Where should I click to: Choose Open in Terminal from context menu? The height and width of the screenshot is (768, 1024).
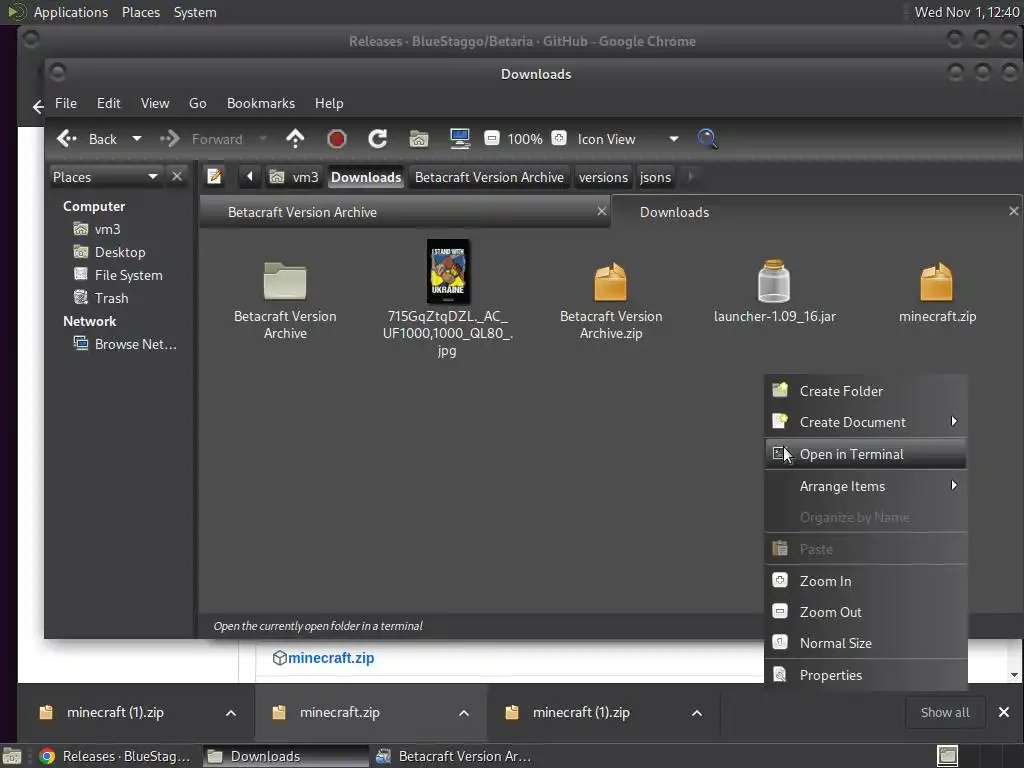click(865, 454)
